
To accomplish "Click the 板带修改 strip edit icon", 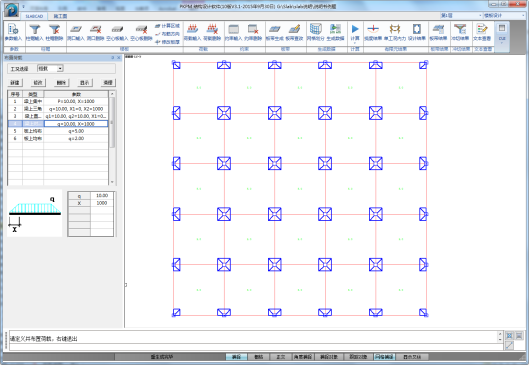I will click(294, 32).
